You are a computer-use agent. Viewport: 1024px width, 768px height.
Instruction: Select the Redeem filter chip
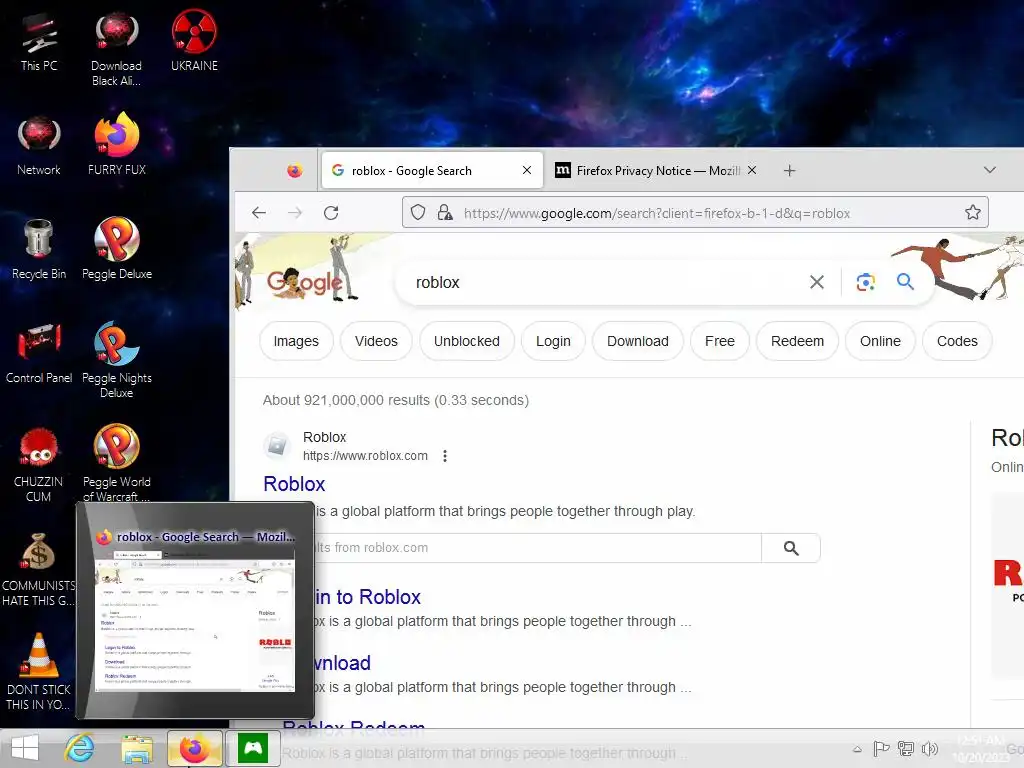coord(797,341)
